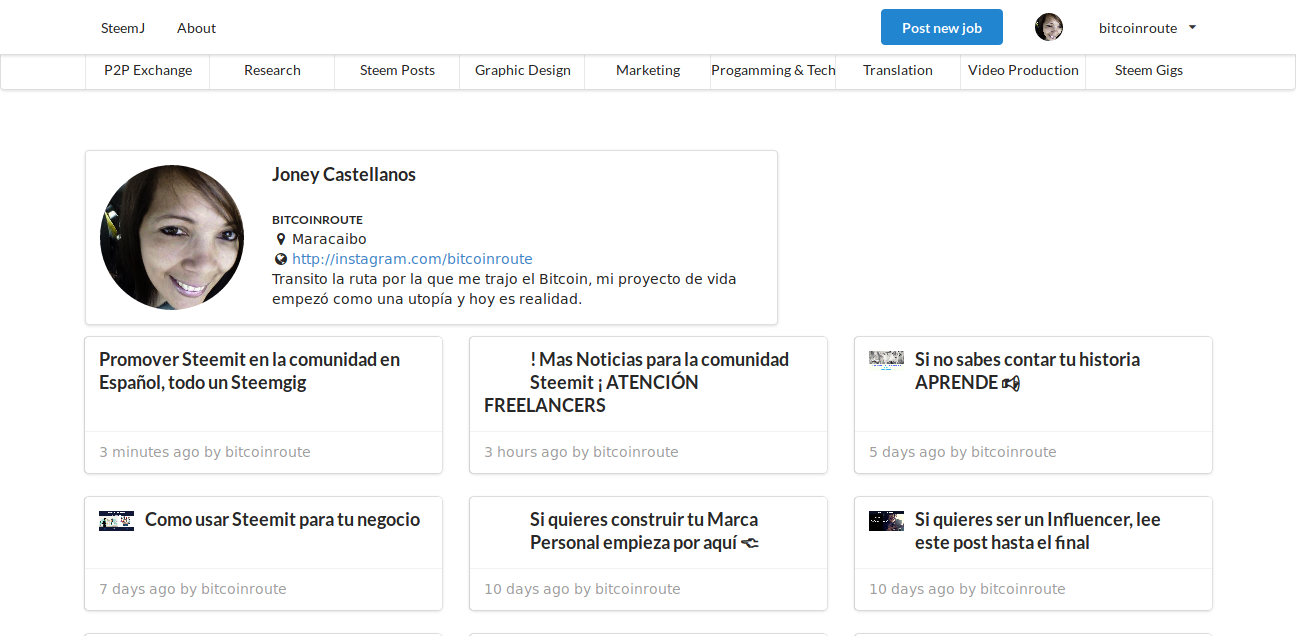Select the Translation category tab
Screen dimensions: 1296x636
pos(897,70)
